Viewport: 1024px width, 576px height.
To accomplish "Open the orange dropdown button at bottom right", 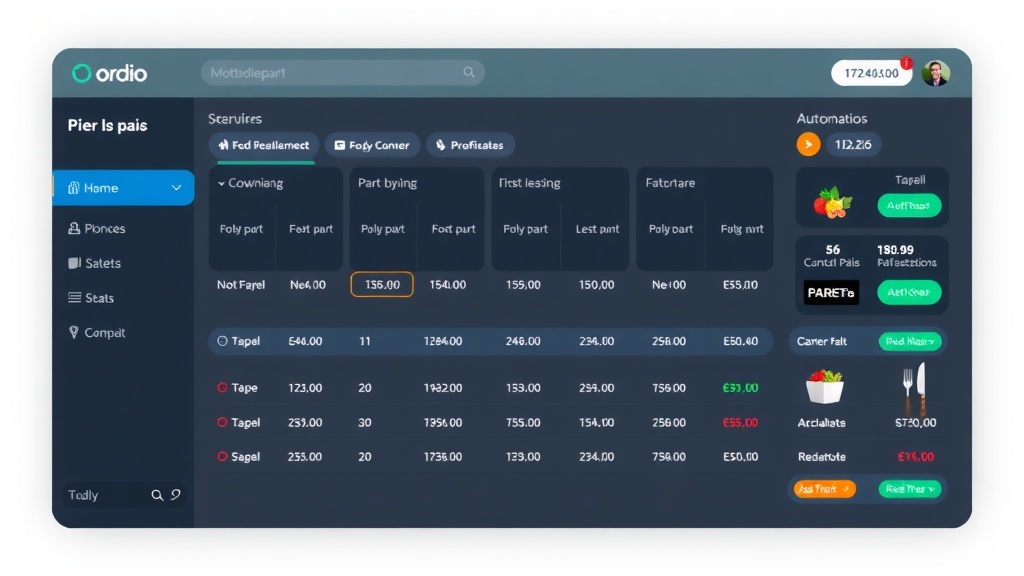I will tap(825, 489).
